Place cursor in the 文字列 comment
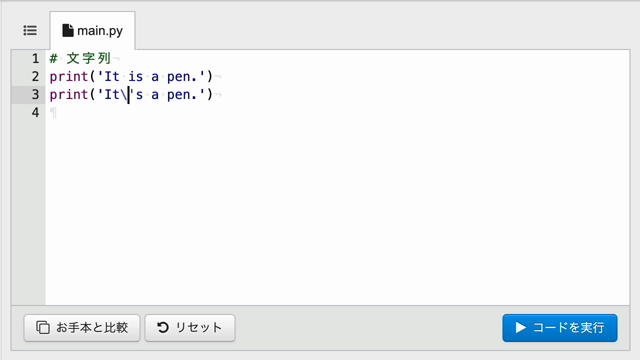Screen dimensions: 640x360 pyautogui.click(x=89, y=59)
